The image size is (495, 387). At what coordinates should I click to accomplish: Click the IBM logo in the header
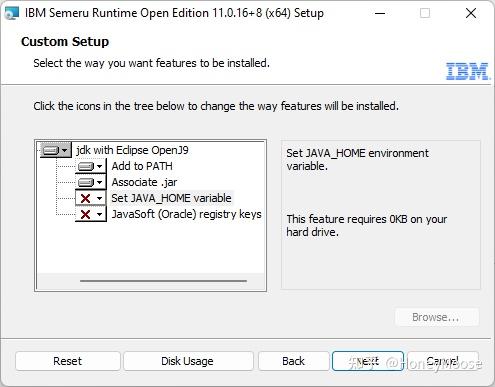click(x=468, y=71)
